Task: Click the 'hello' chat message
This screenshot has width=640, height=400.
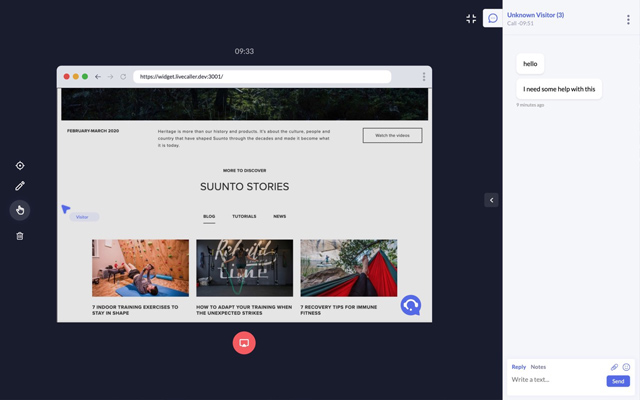Action: pos(530,64)
